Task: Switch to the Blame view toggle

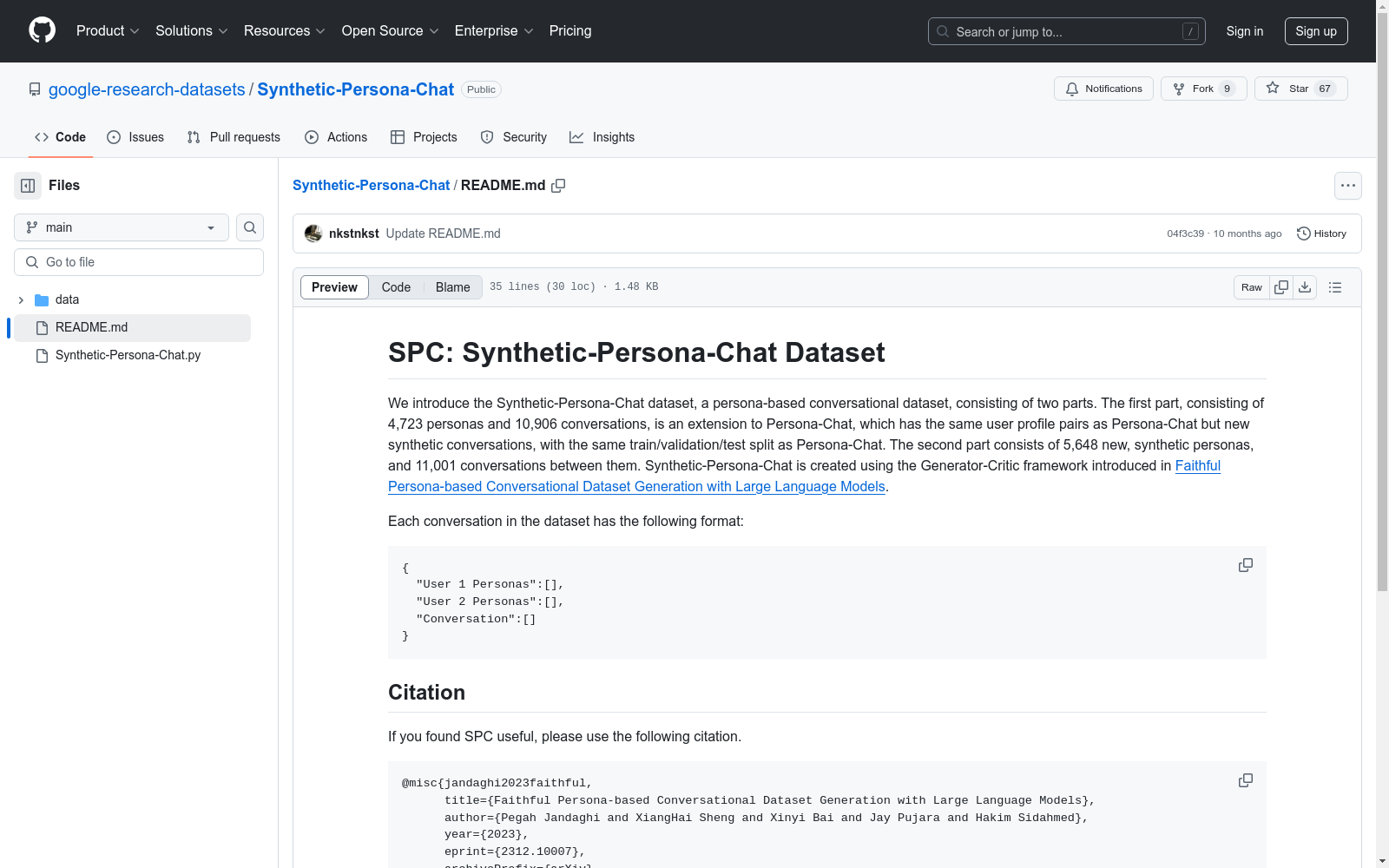Action: coord(452,287)
